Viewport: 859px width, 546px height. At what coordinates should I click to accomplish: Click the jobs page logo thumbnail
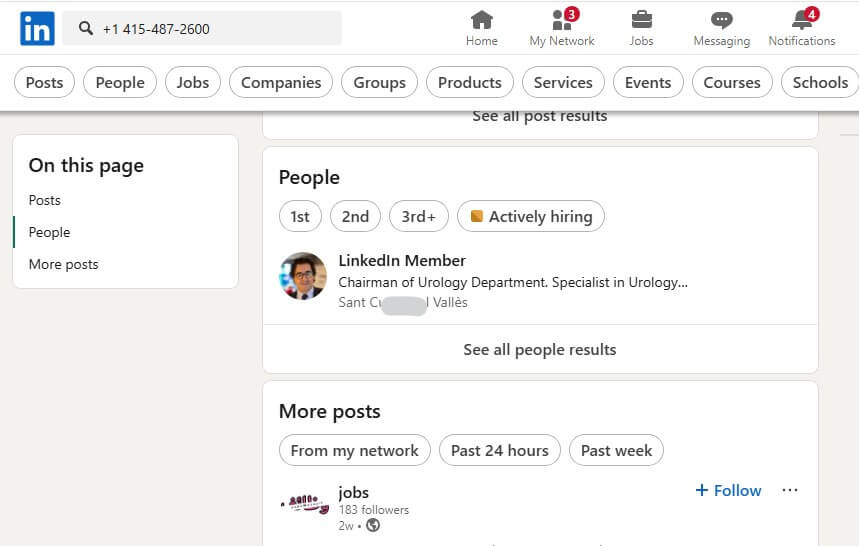point(305,503)
